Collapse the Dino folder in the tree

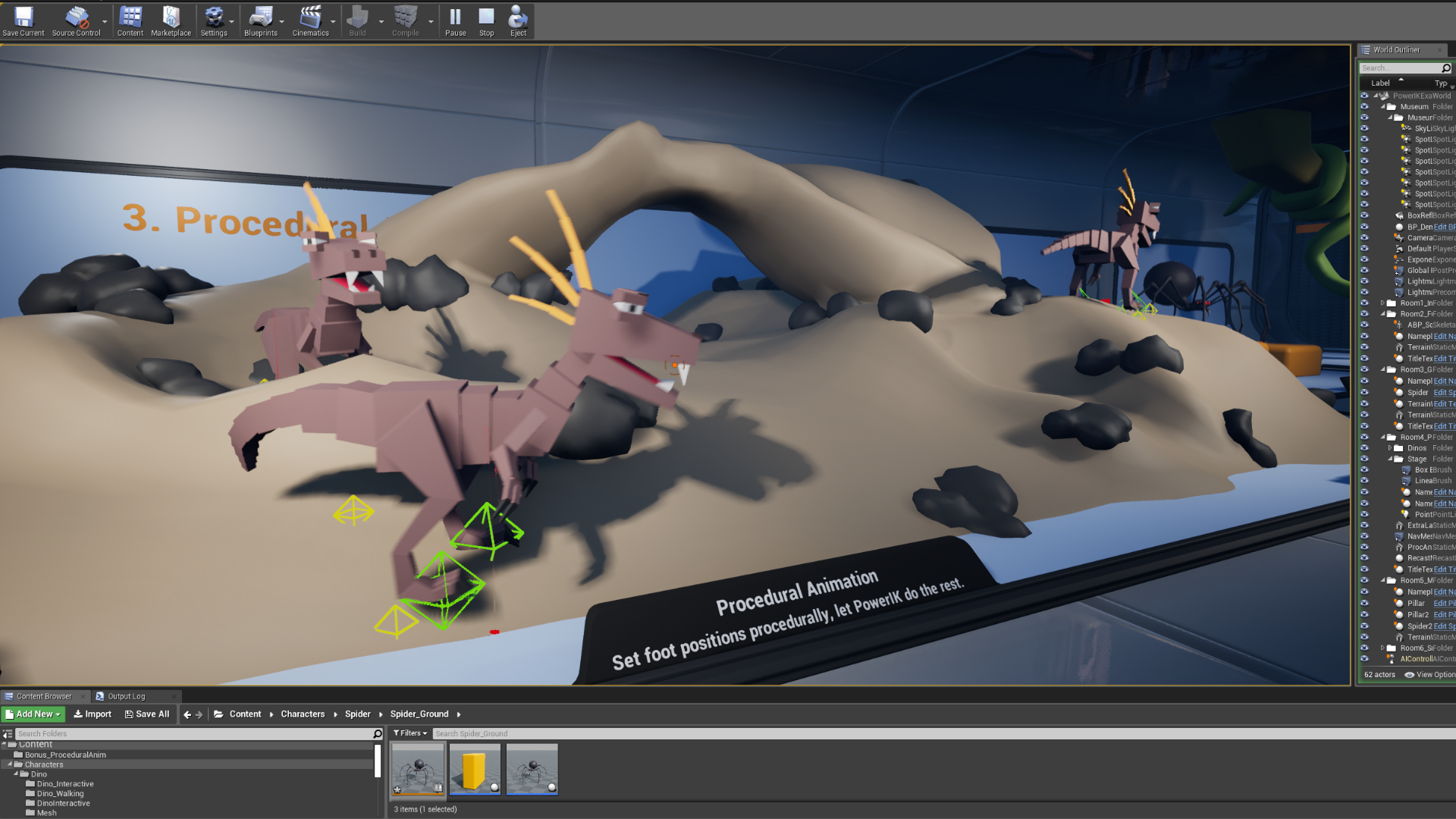pyautogui.click(x=16, y=774)
